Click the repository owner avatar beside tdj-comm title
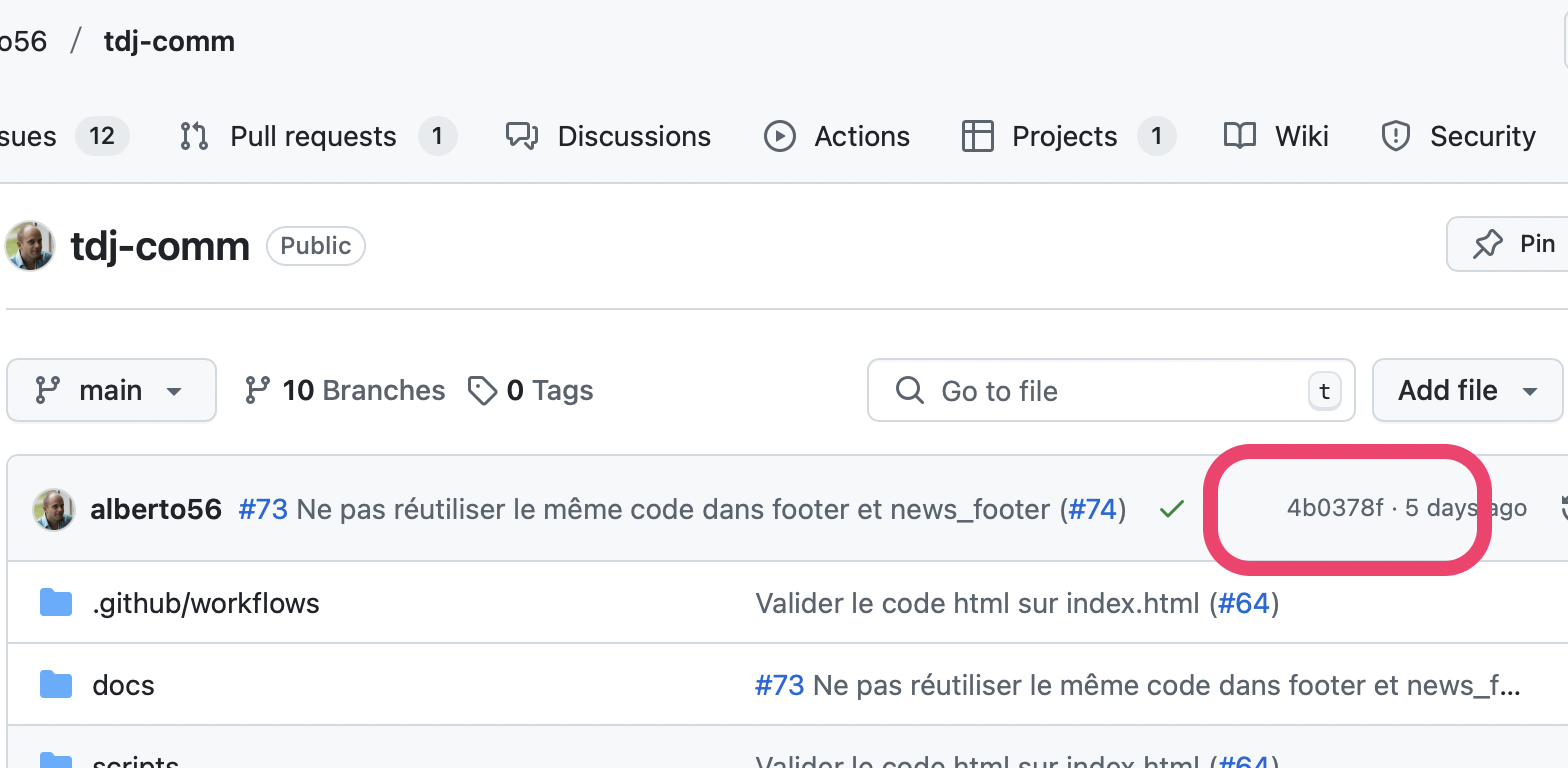Screen dimensions: 1568x768 click(x=29, y=246)
